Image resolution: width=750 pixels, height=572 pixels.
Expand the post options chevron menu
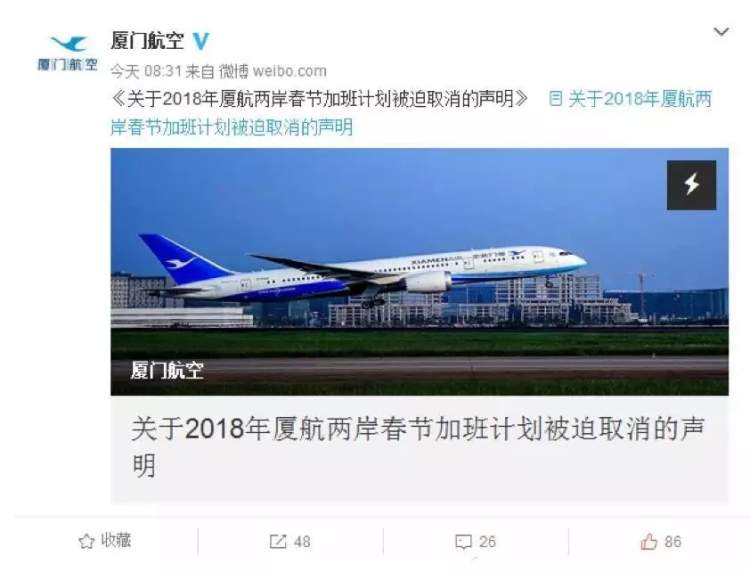(721, 32)
